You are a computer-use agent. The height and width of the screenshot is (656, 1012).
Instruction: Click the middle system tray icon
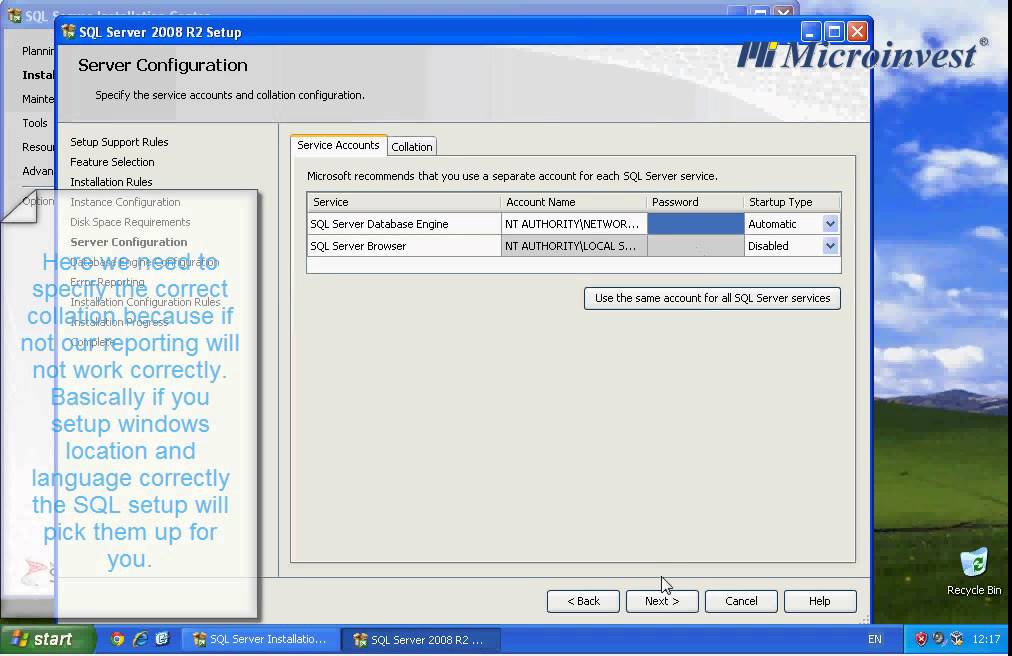pos(938,639)
